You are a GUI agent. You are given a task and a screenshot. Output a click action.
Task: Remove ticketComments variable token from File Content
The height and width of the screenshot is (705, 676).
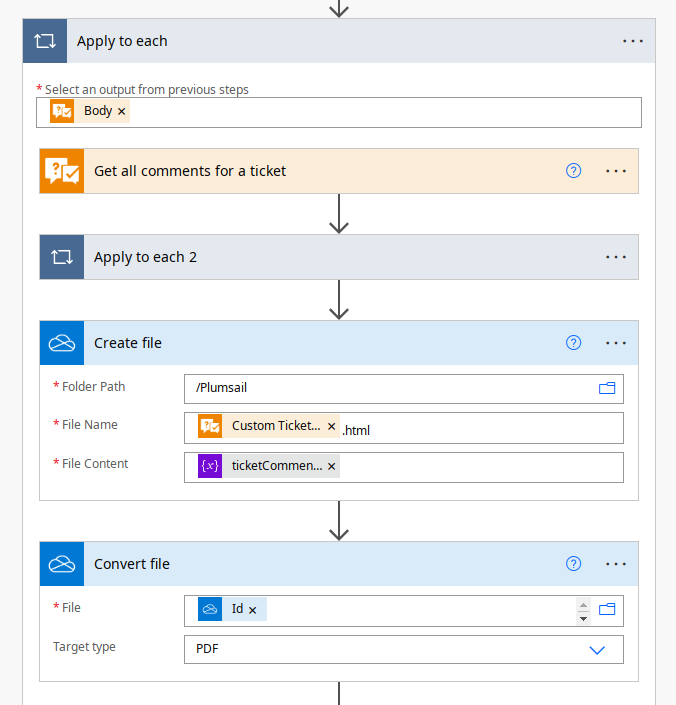(331, 466)
